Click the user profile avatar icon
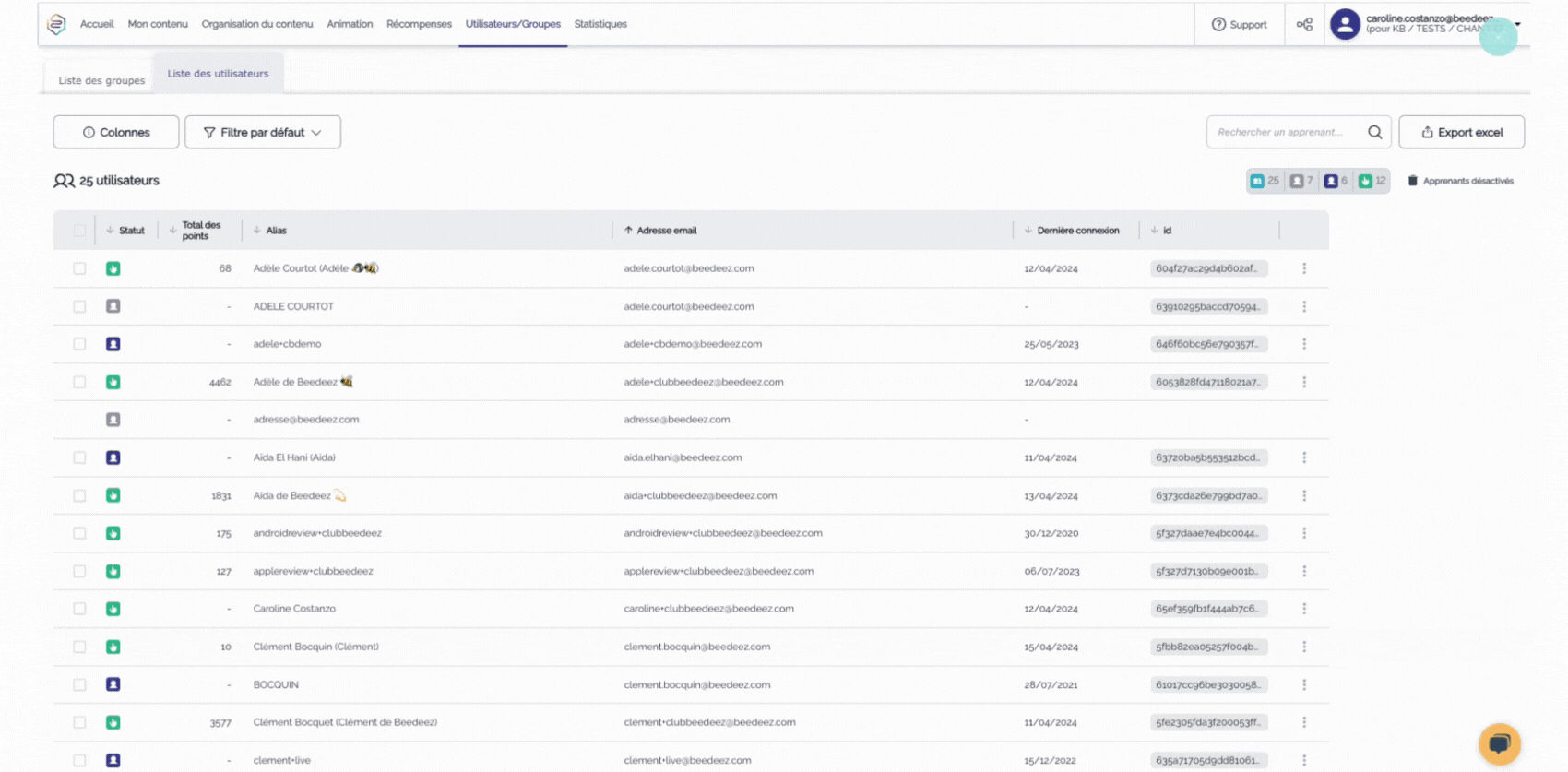Screen dimensions: 1568x772 click(1345, 25)
